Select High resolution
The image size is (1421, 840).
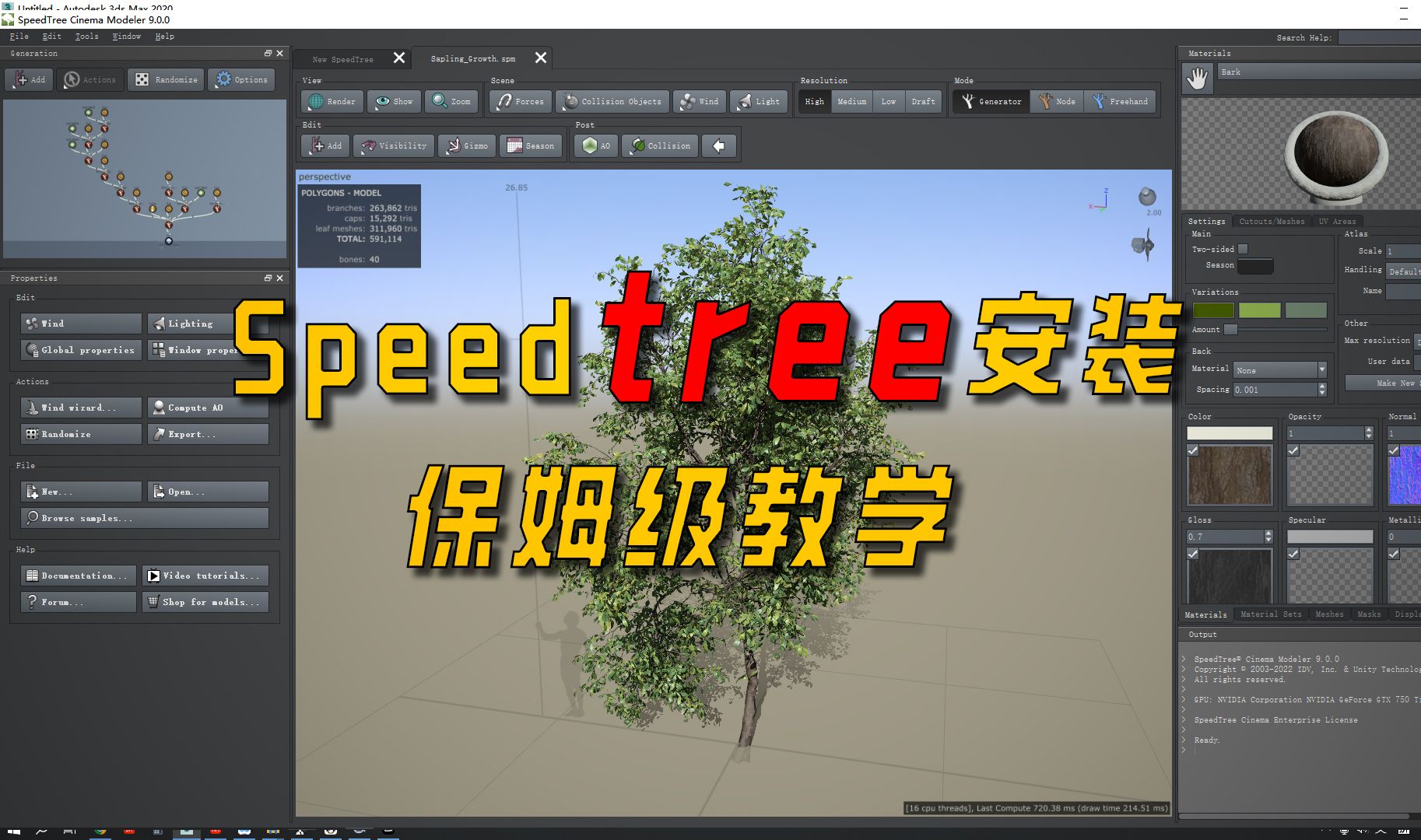coord(815,101)
